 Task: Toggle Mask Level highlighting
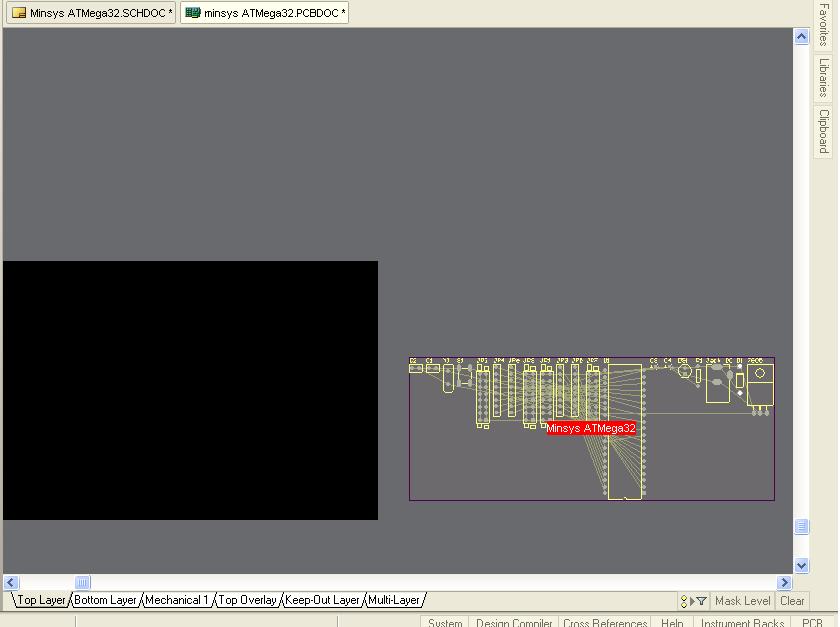(742, 601)
